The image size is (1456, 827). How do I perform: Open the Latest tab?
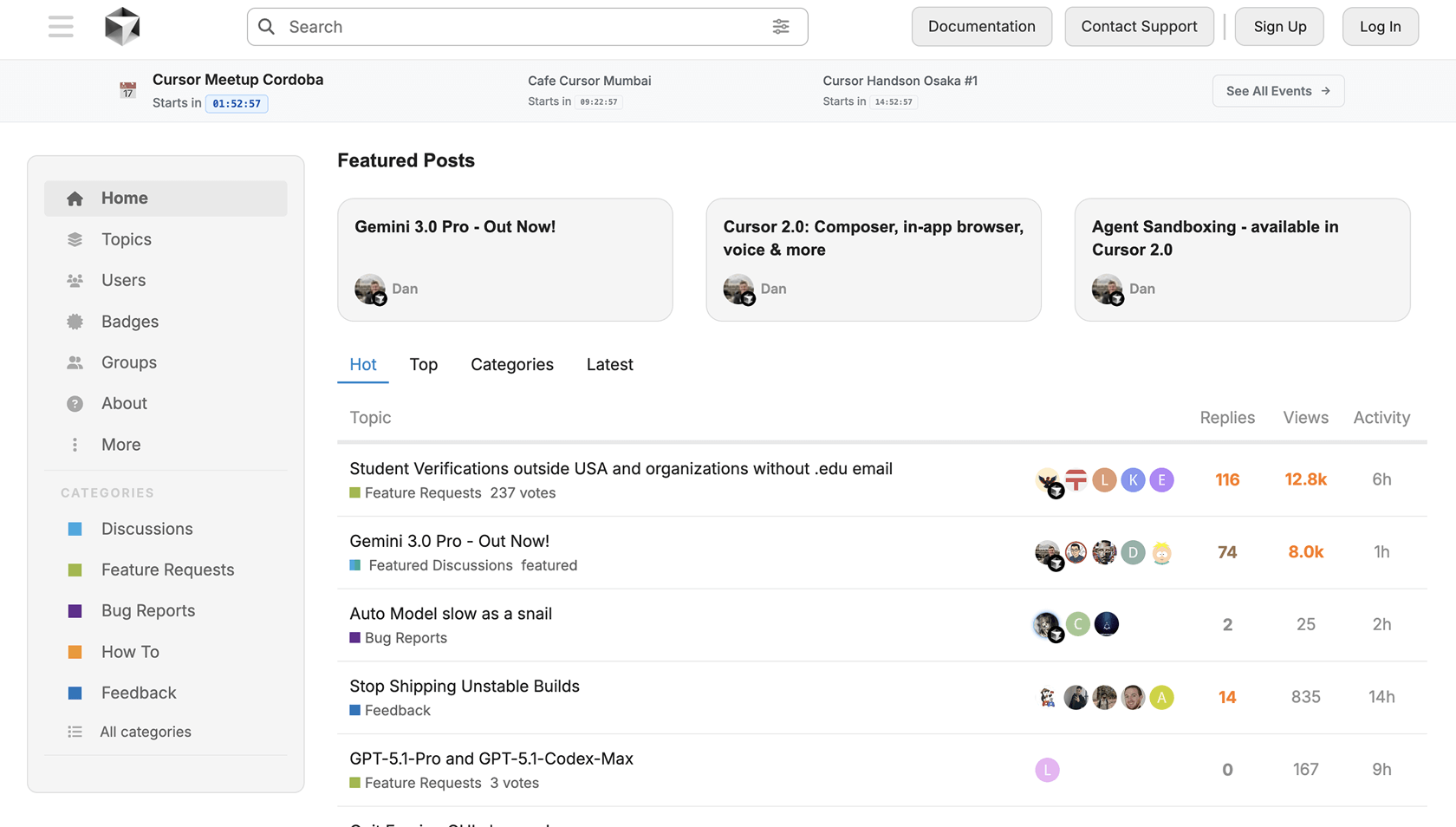tap(609, 364)
